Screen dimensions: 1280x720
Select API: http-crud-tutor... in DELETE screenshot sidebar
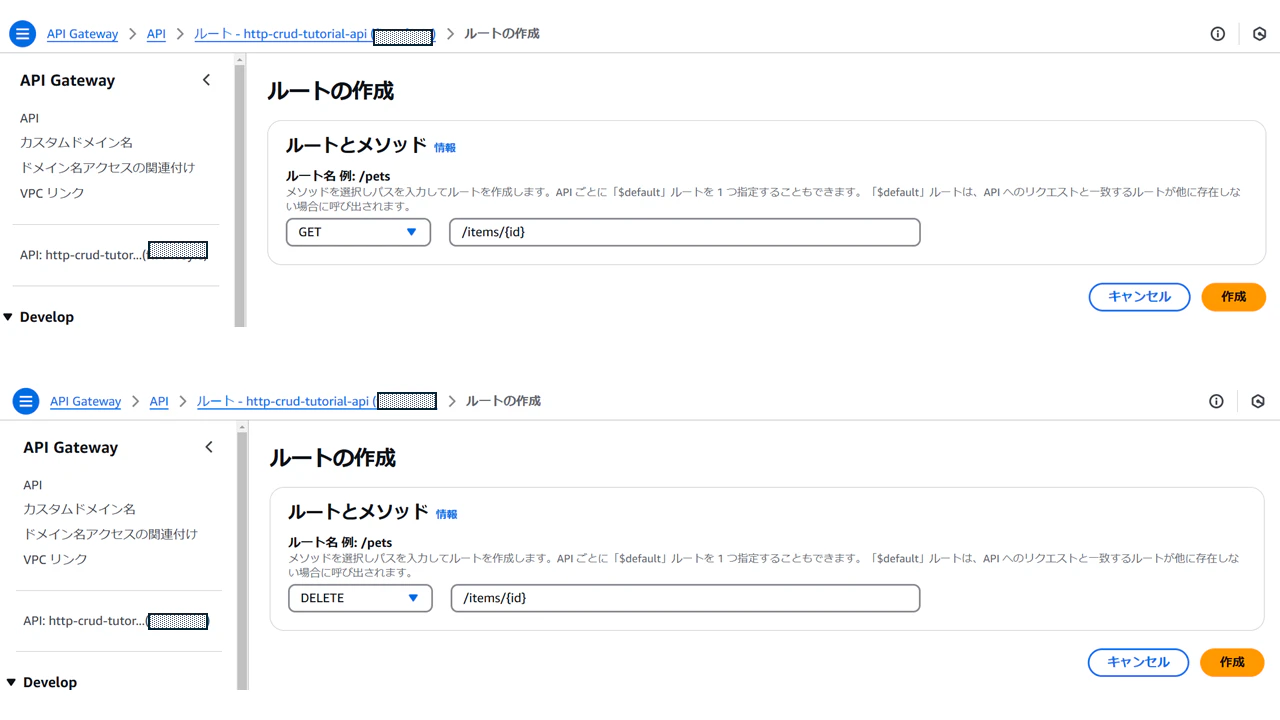116,621
